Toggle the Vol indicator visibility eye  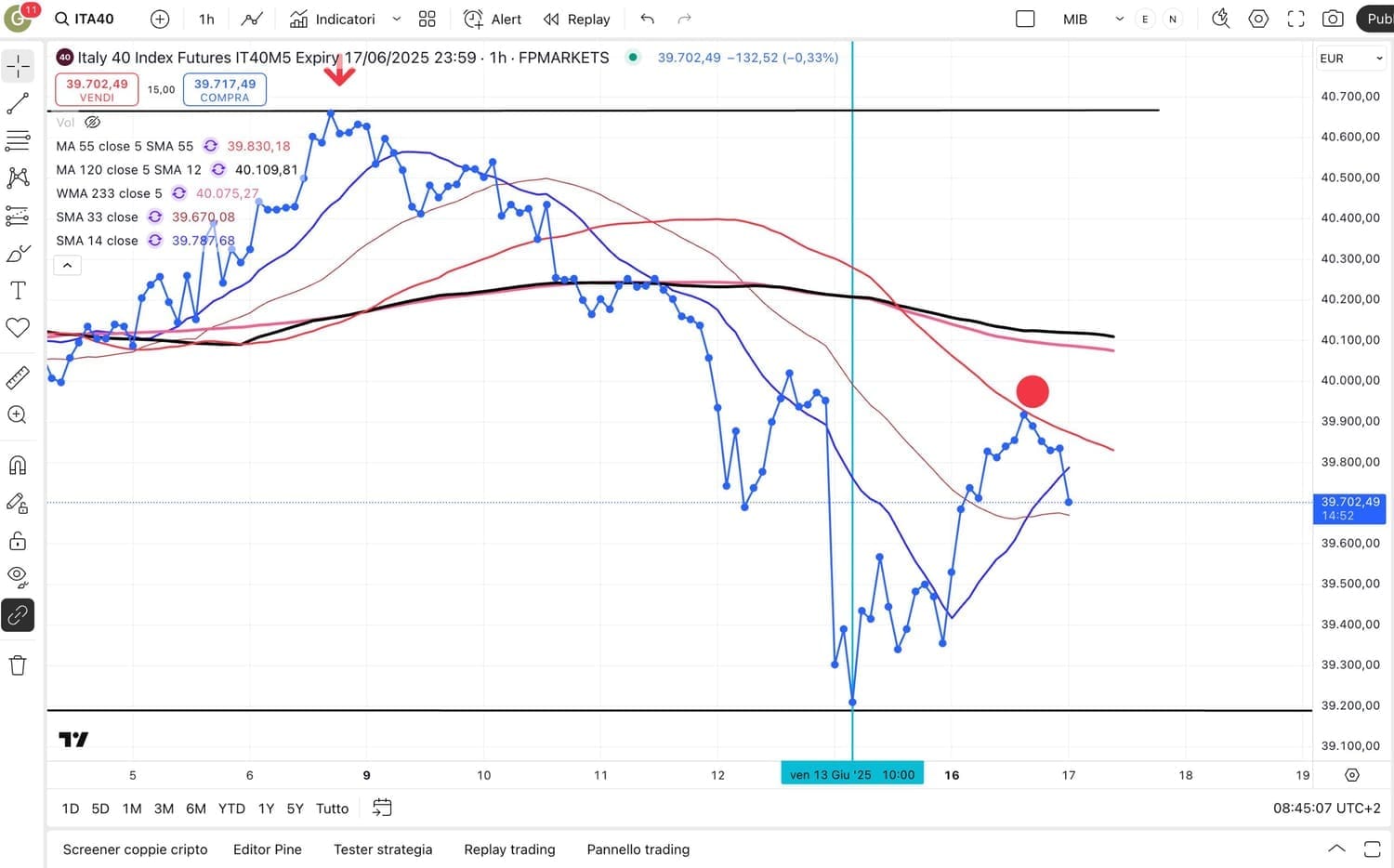92,122
